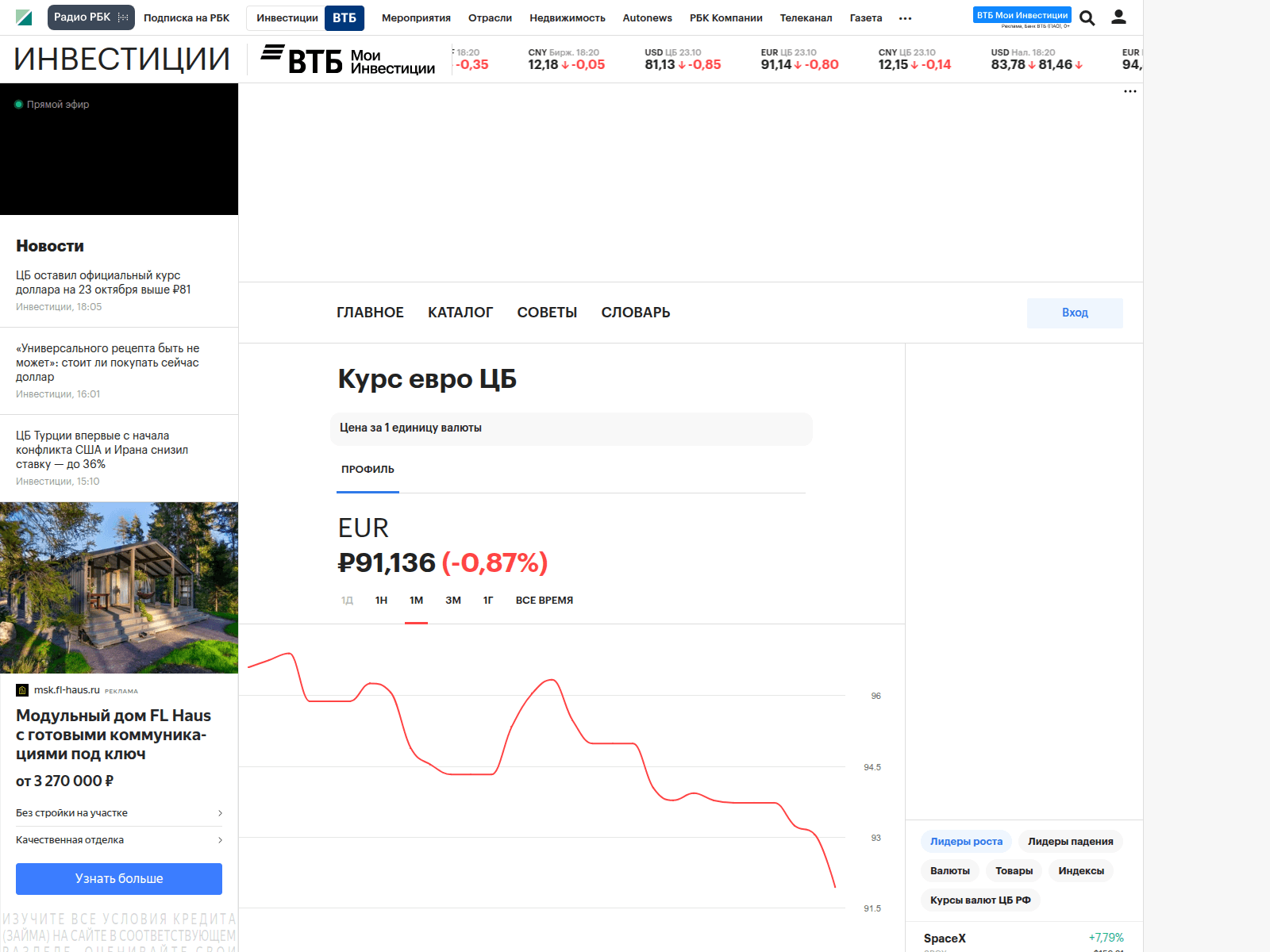
Task: Open the СОВЕТЫ section
Action: pyautogui.click(x=547, y=313)
